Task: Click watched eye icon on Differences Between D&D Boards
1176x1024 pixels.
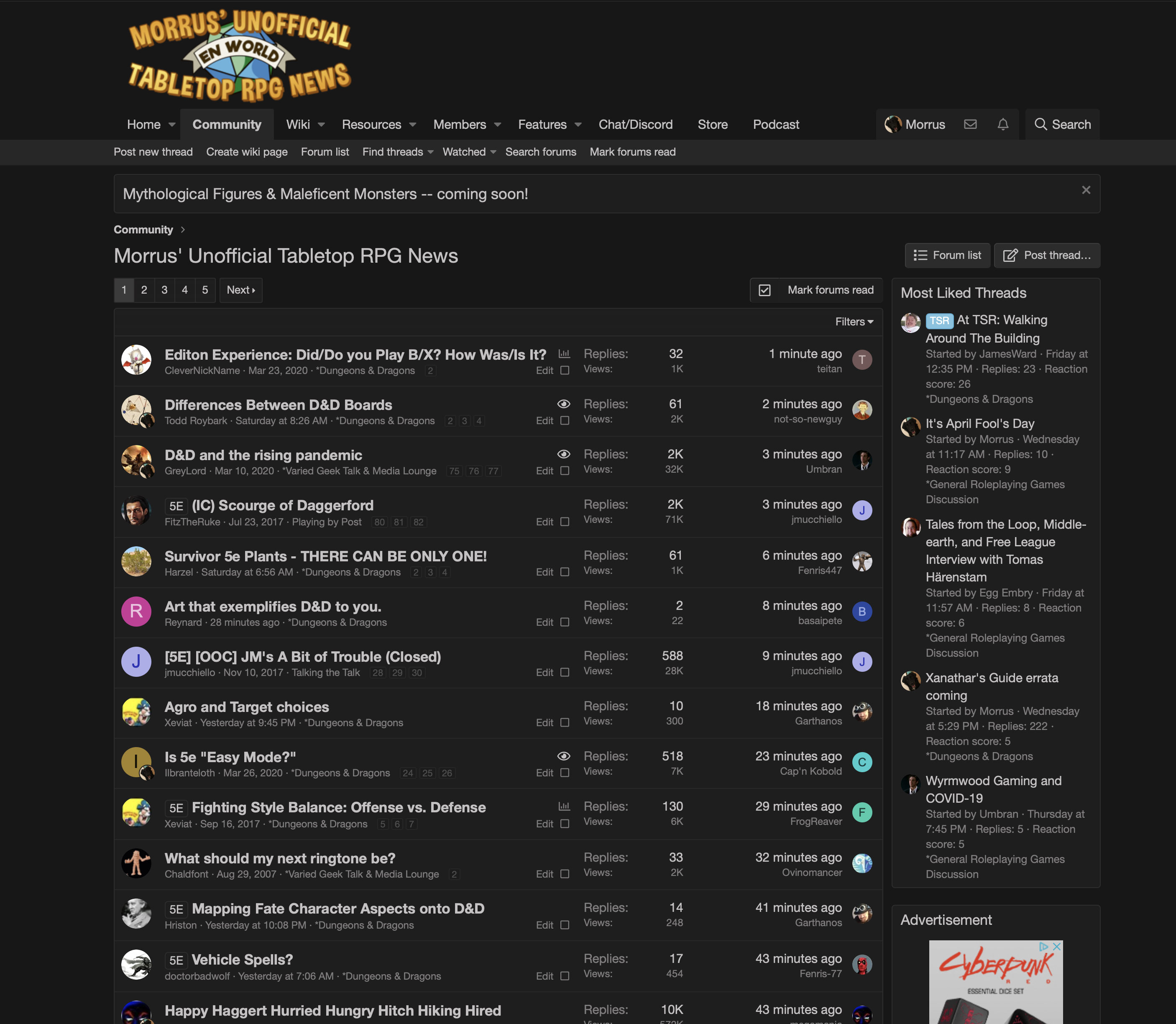Action: 564,404
